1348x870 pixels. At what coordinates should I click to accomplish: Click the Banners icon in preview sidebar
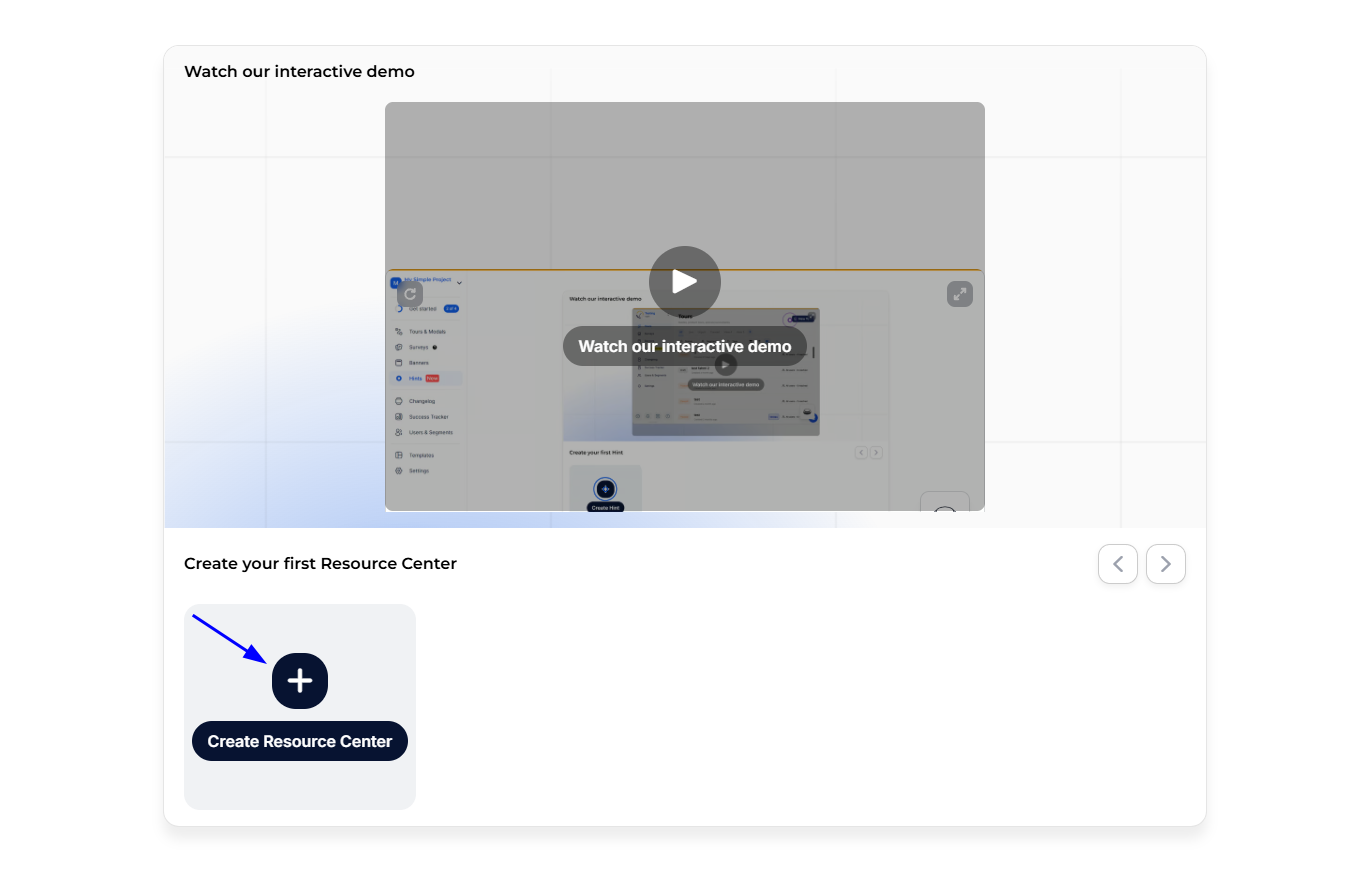pos(399,363)
